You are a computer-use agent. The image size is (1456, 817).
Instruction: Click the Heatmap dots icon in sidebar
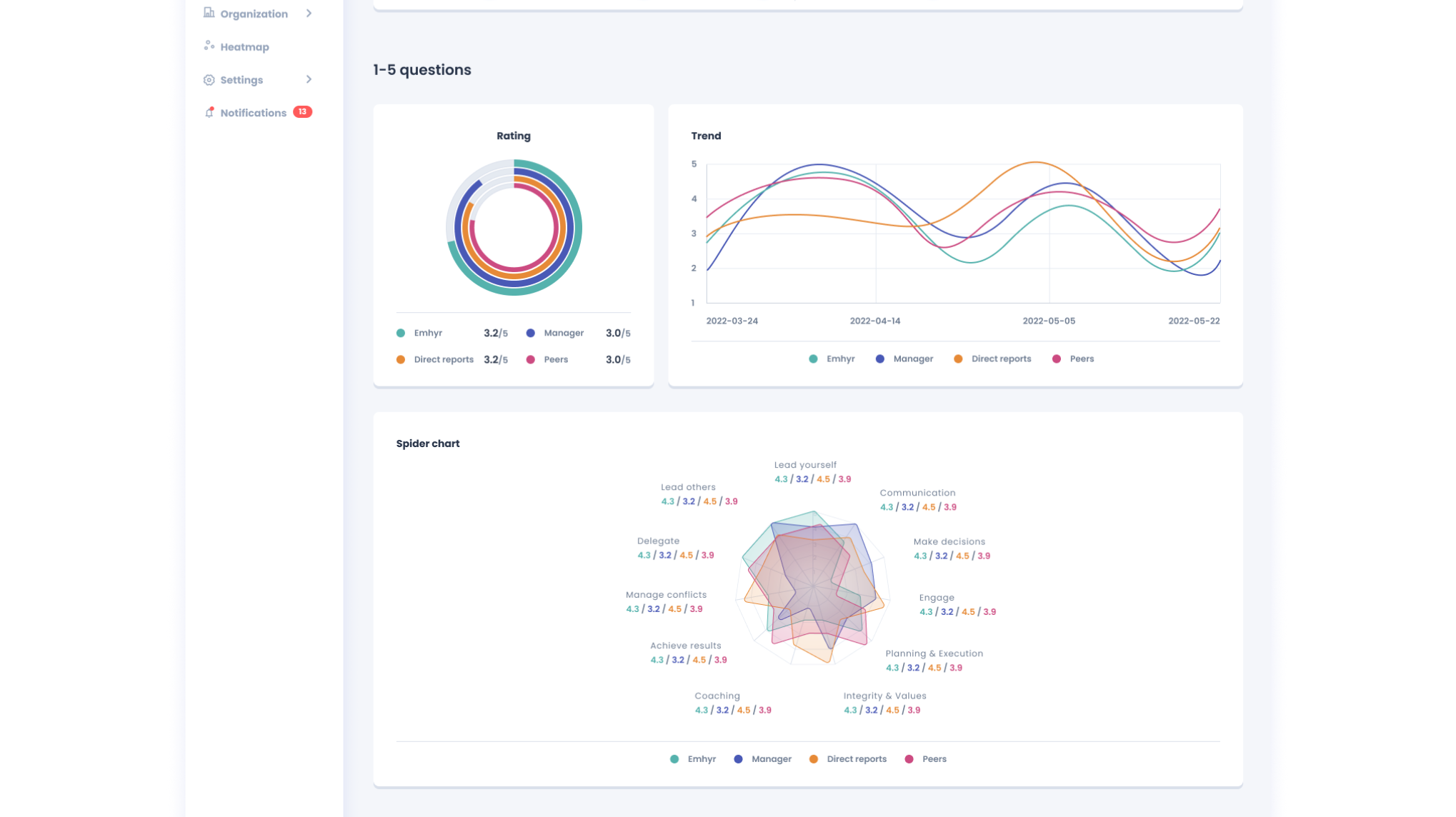[209, 46]
